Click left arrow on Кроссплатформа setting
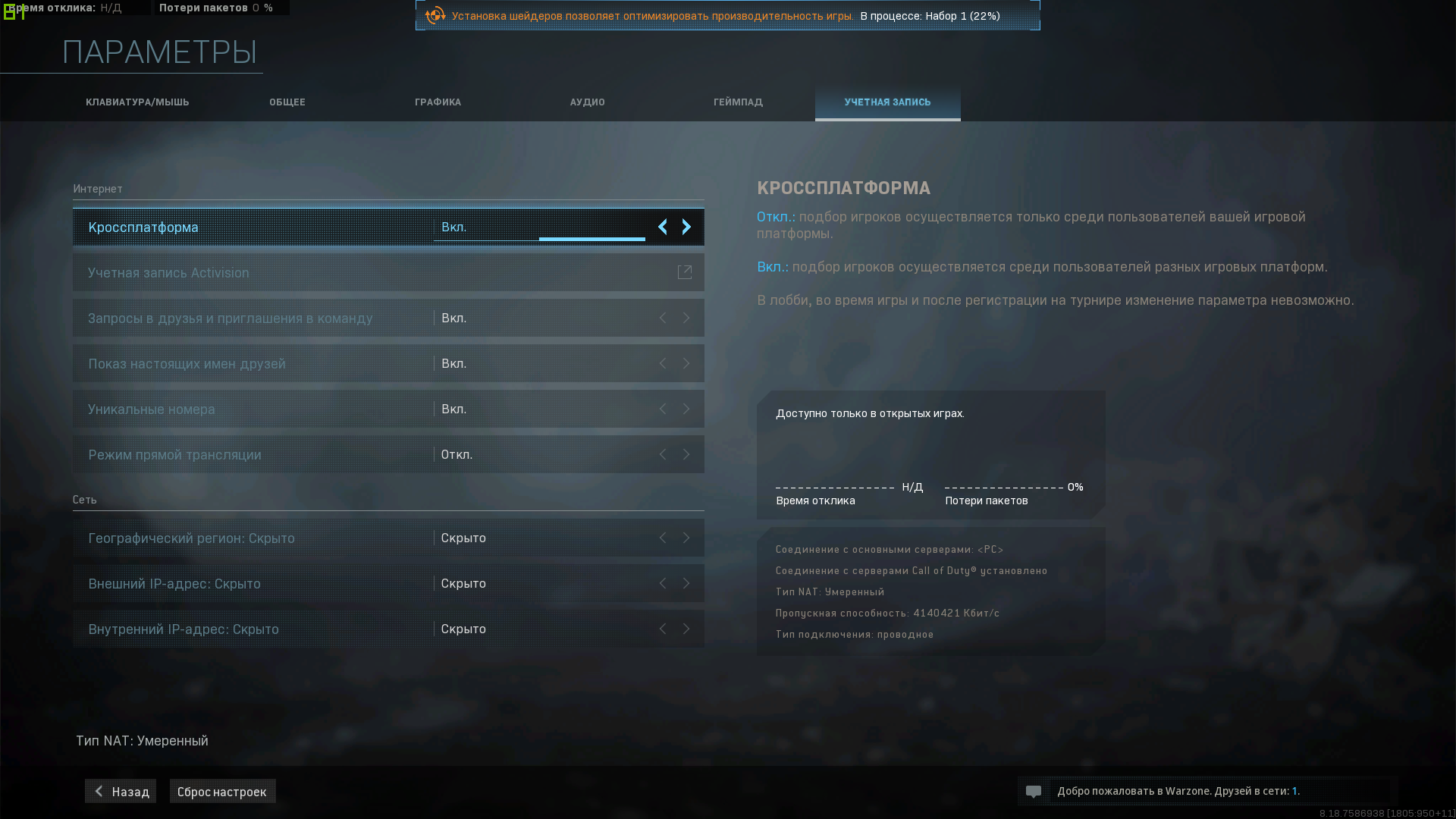 point(663,227)
